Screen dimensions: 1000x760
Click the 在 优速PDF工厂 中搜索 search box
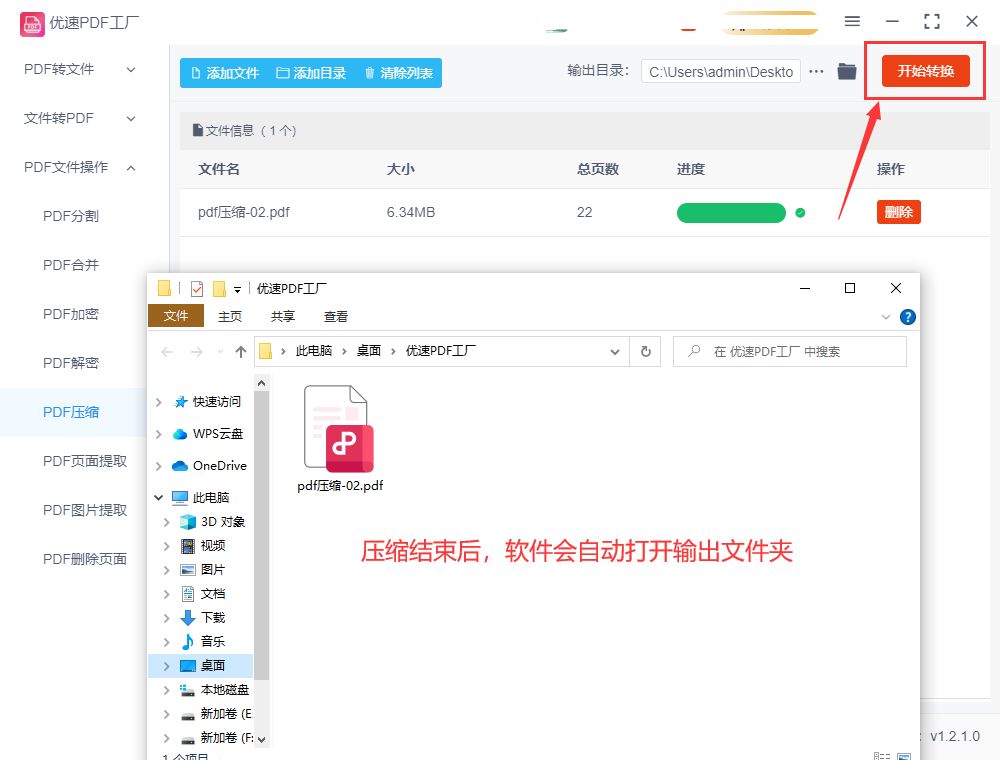[790, 351]
